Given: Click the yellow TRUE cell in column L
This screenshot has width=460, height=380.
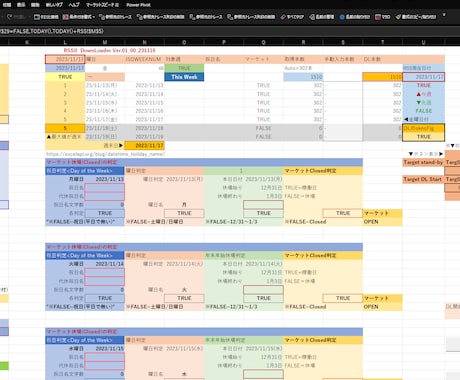Looking at the screenshot, I should [x=65, y=77].
